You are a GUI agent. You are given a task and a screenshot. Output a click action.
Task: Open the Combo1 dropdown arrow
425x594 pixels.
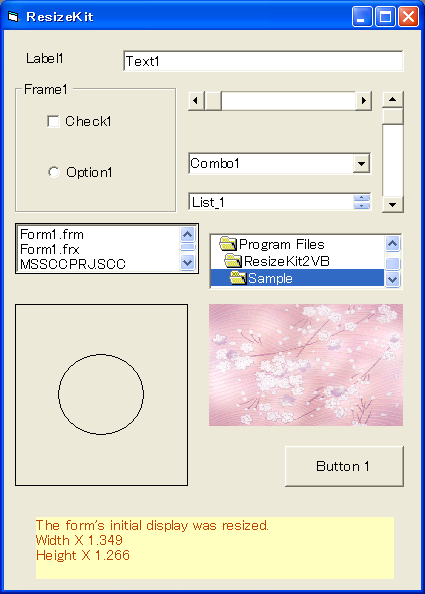361,164
